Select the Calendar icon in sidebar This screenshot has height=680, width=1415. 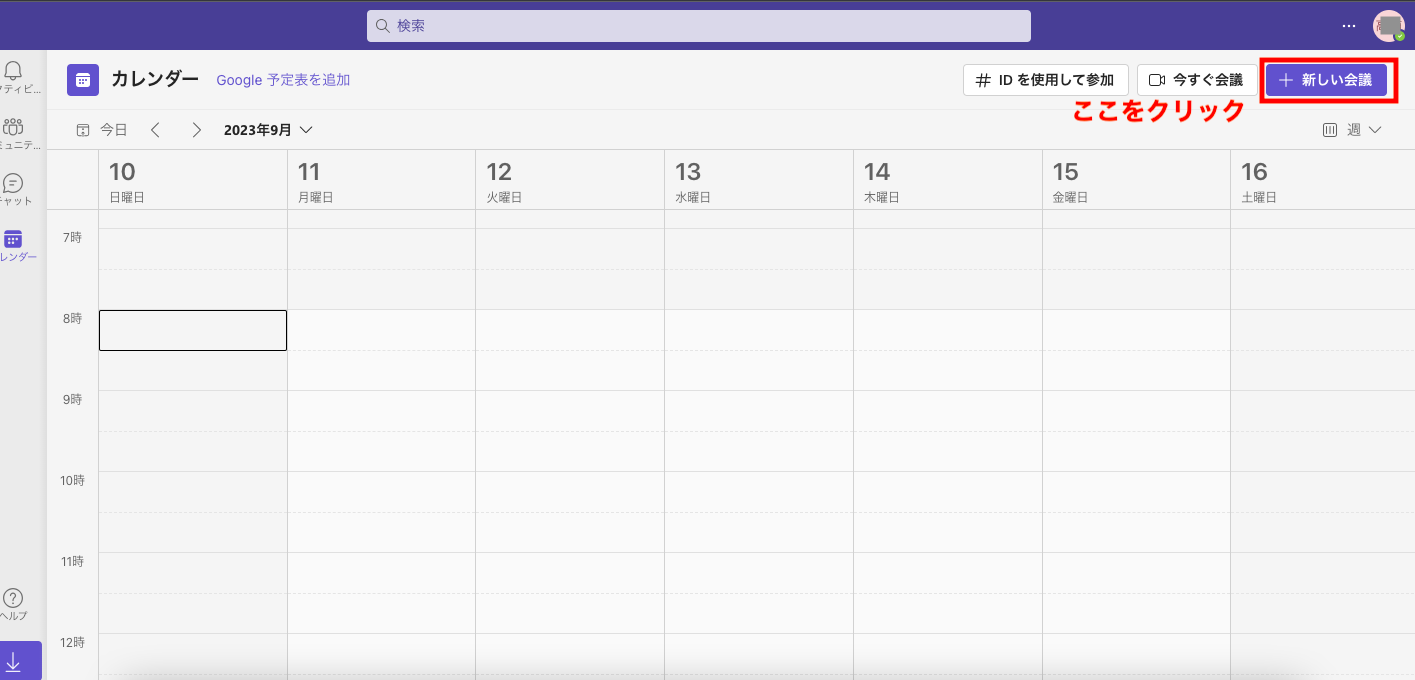[x=14, y=240]
